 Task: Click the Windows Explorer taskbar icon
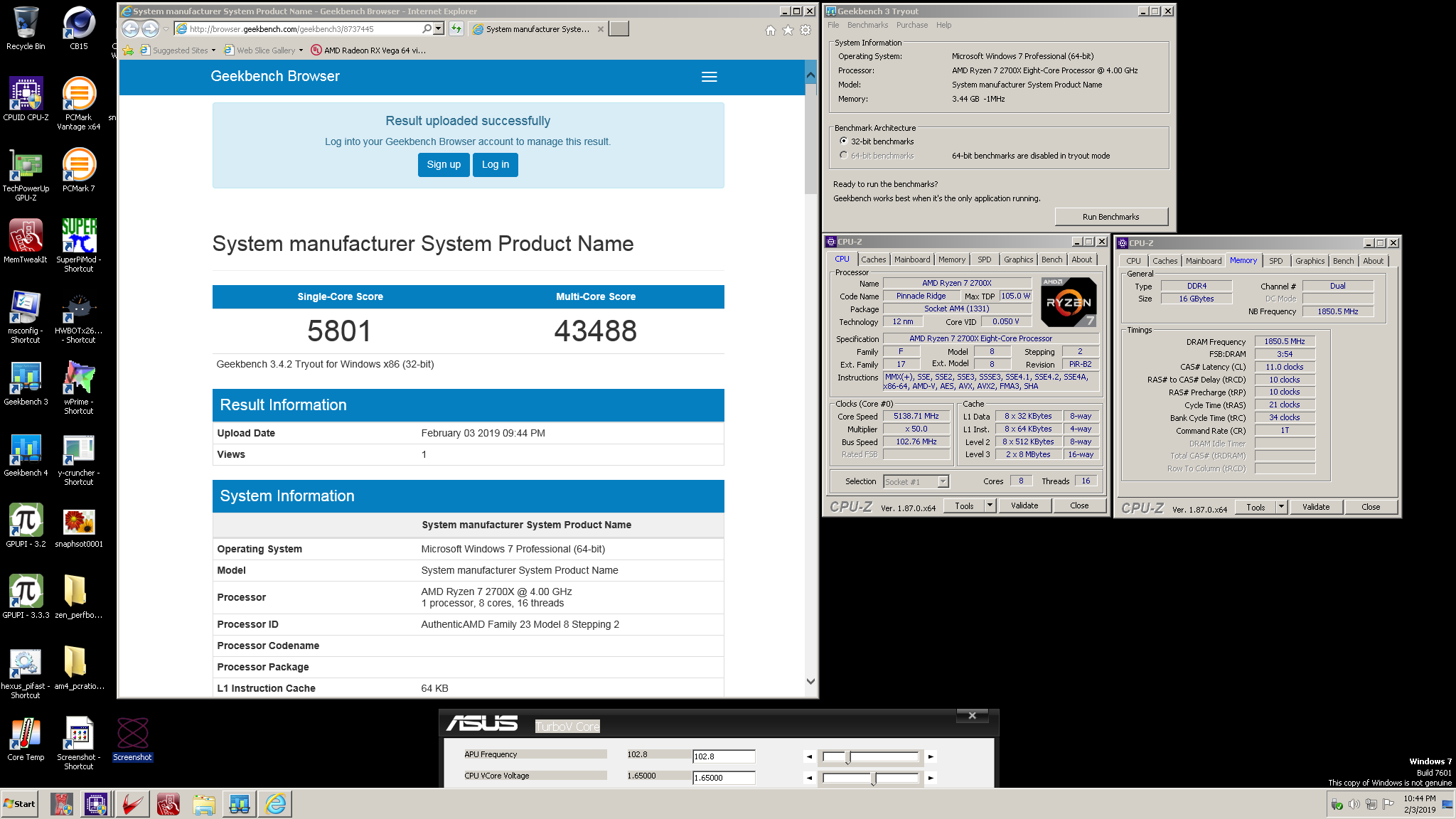(x=204, y=804)
